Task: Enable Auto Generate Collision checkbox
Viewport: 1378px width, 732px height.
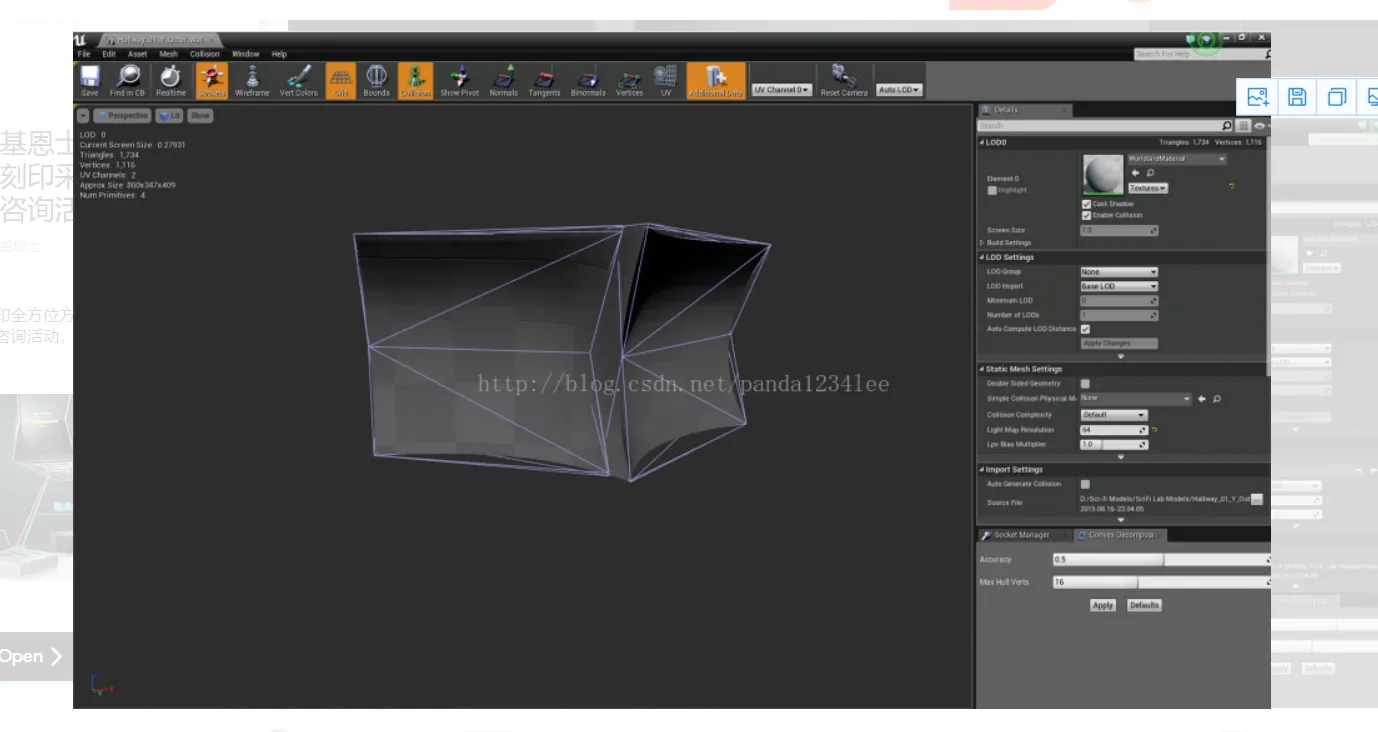Action: (x=1085, y=484)
